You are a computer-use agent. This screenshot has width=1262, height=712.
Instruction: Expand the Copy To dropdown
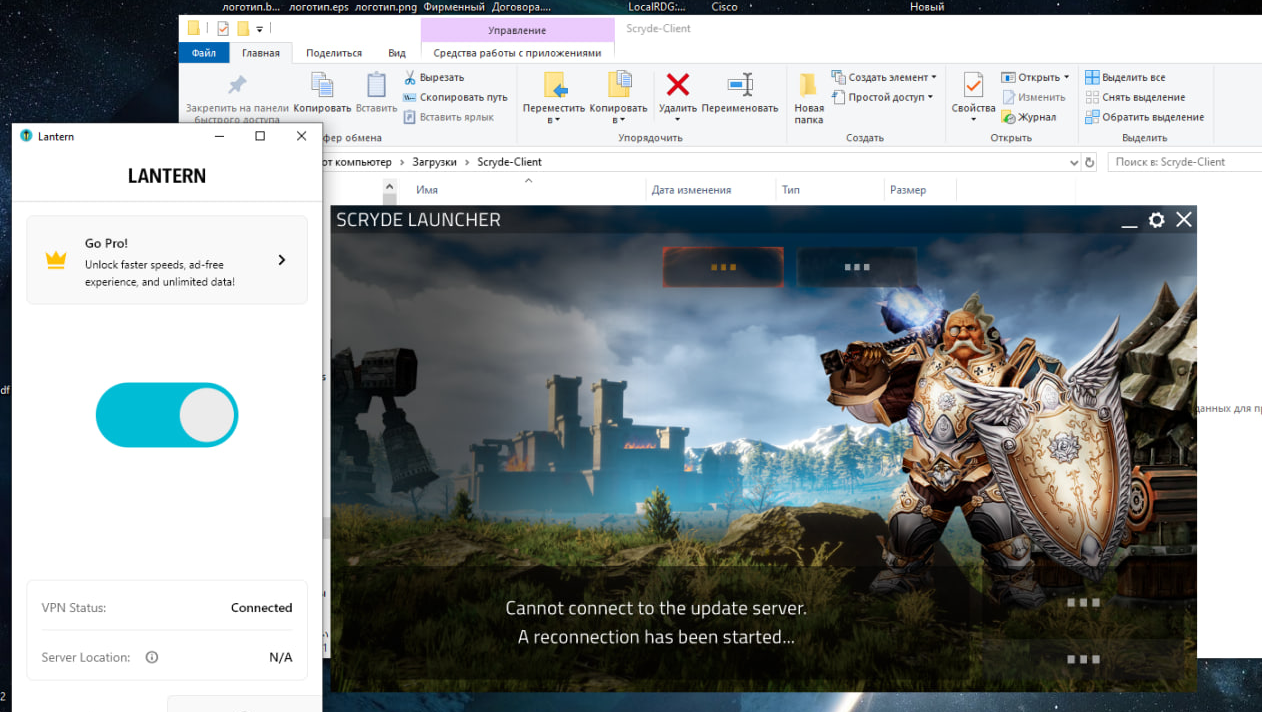[x=618, y=120]
